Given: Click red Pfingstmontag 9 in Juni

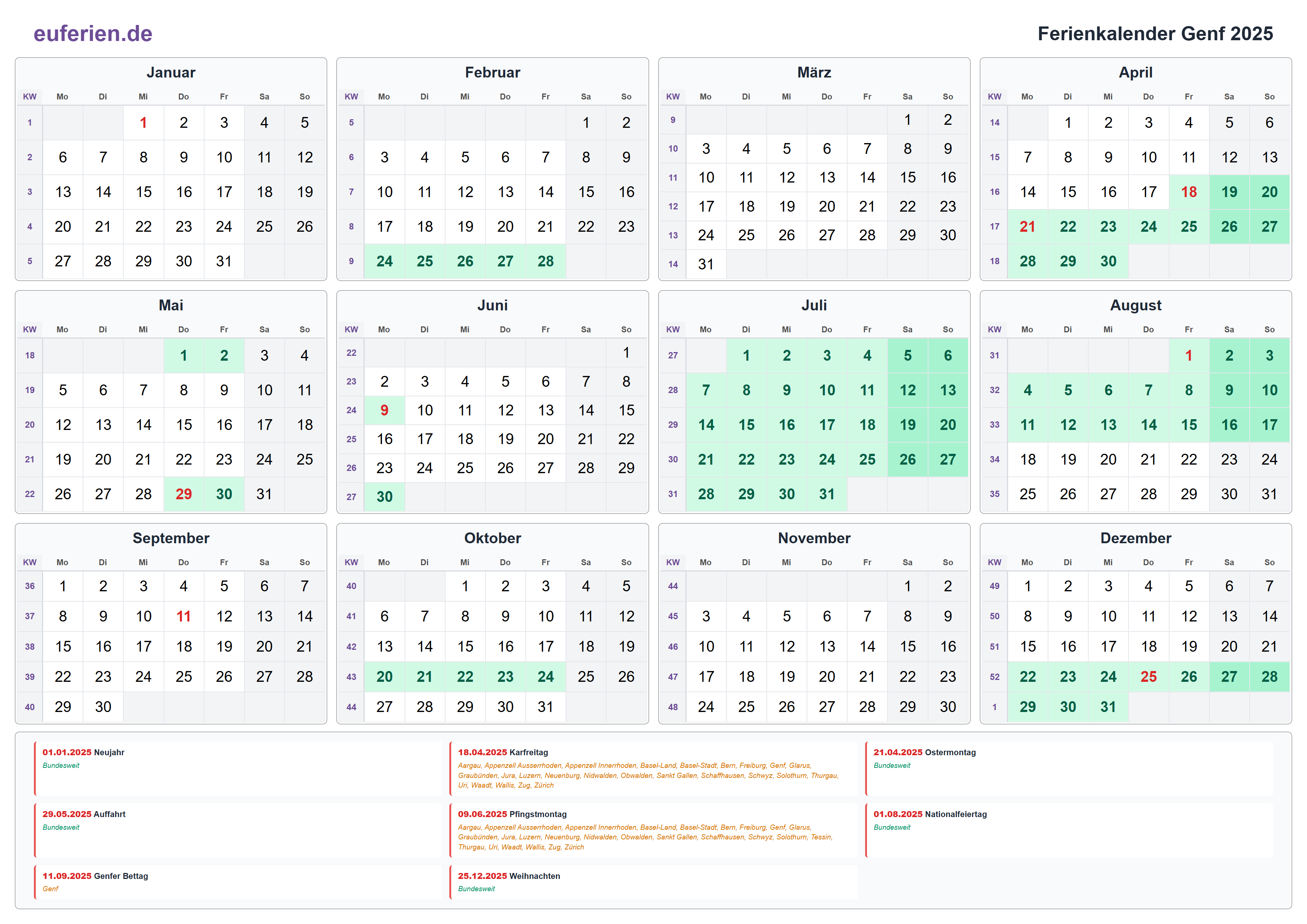Looking at the screenshot, I should [x=384, y=411].
